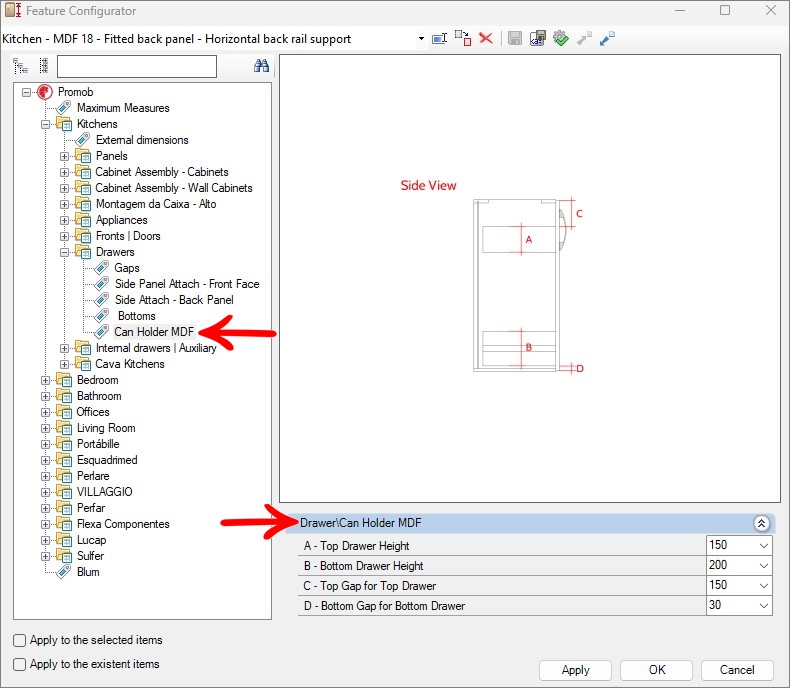
Task: Select Flexa Componentes tree item
Action: tap(123, 524)
